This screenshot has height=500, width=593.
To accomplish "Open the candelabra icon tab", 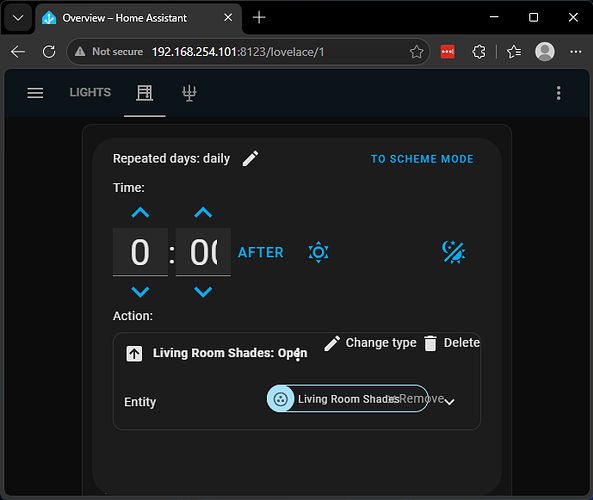I will (x=189, y=93).
